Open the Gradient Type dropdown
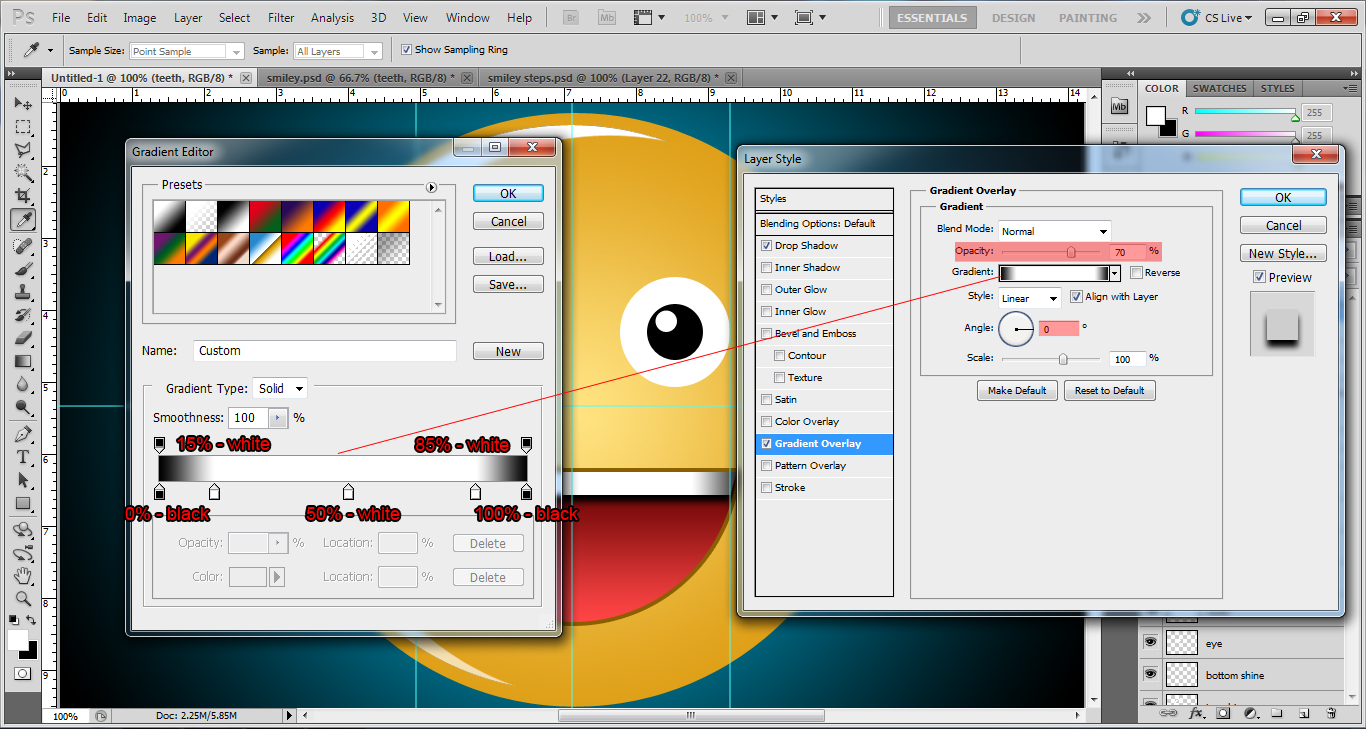 coord(280,388)
